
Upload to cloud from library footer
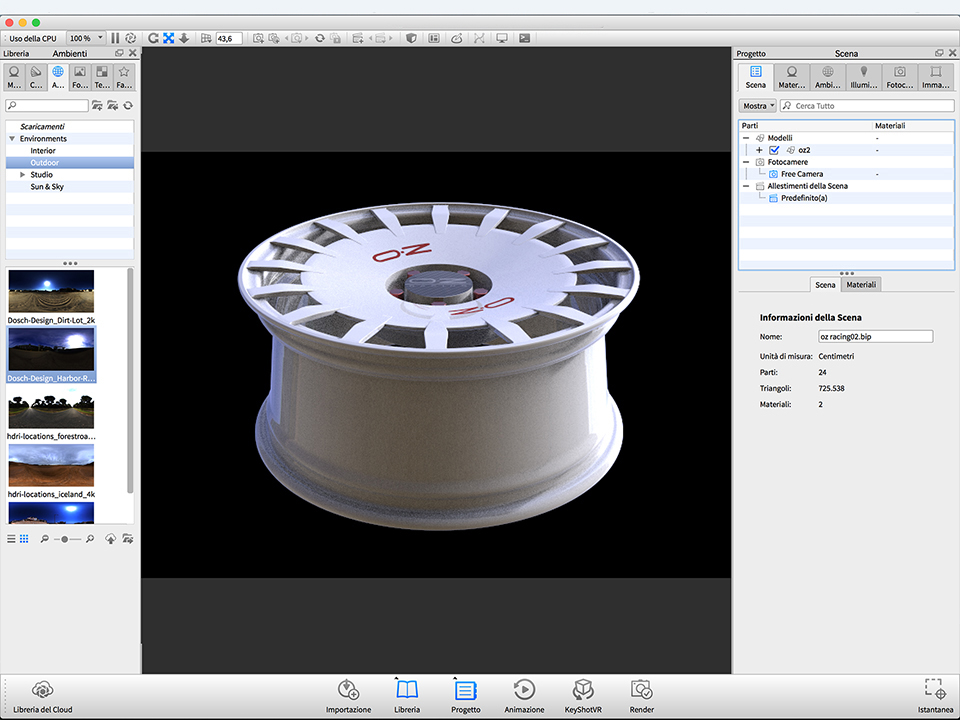[x=110, y=539]
